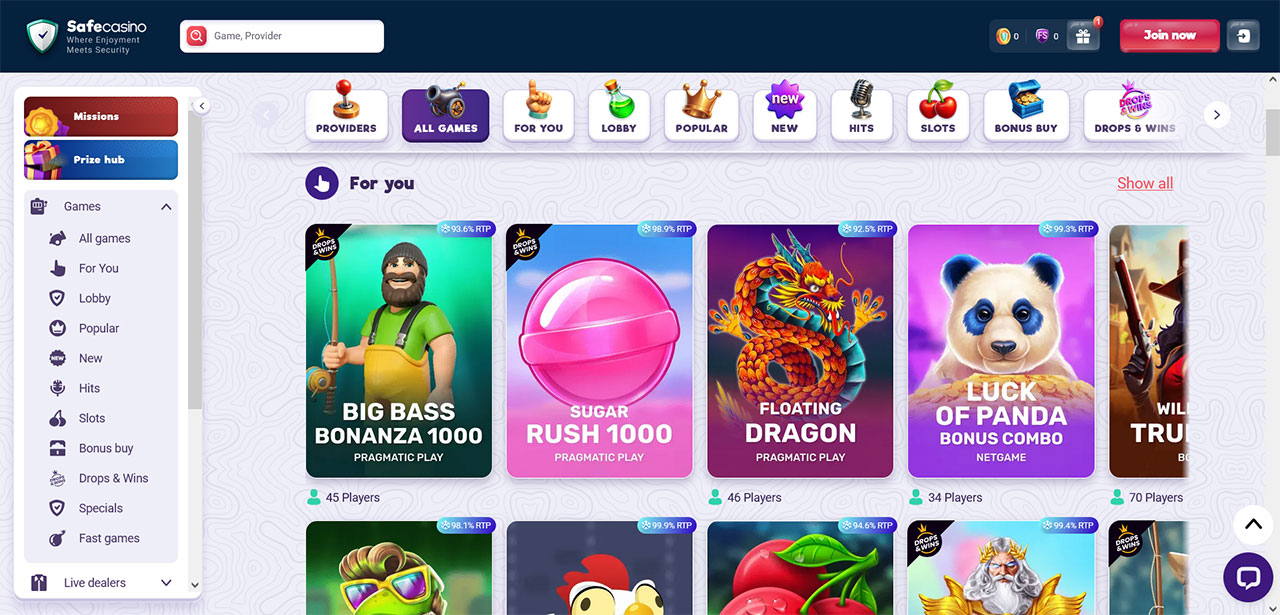Open the Sugar Rush 1000 game thumbnail
Viewport: 1280px width, 615px height.
point(599,351)
